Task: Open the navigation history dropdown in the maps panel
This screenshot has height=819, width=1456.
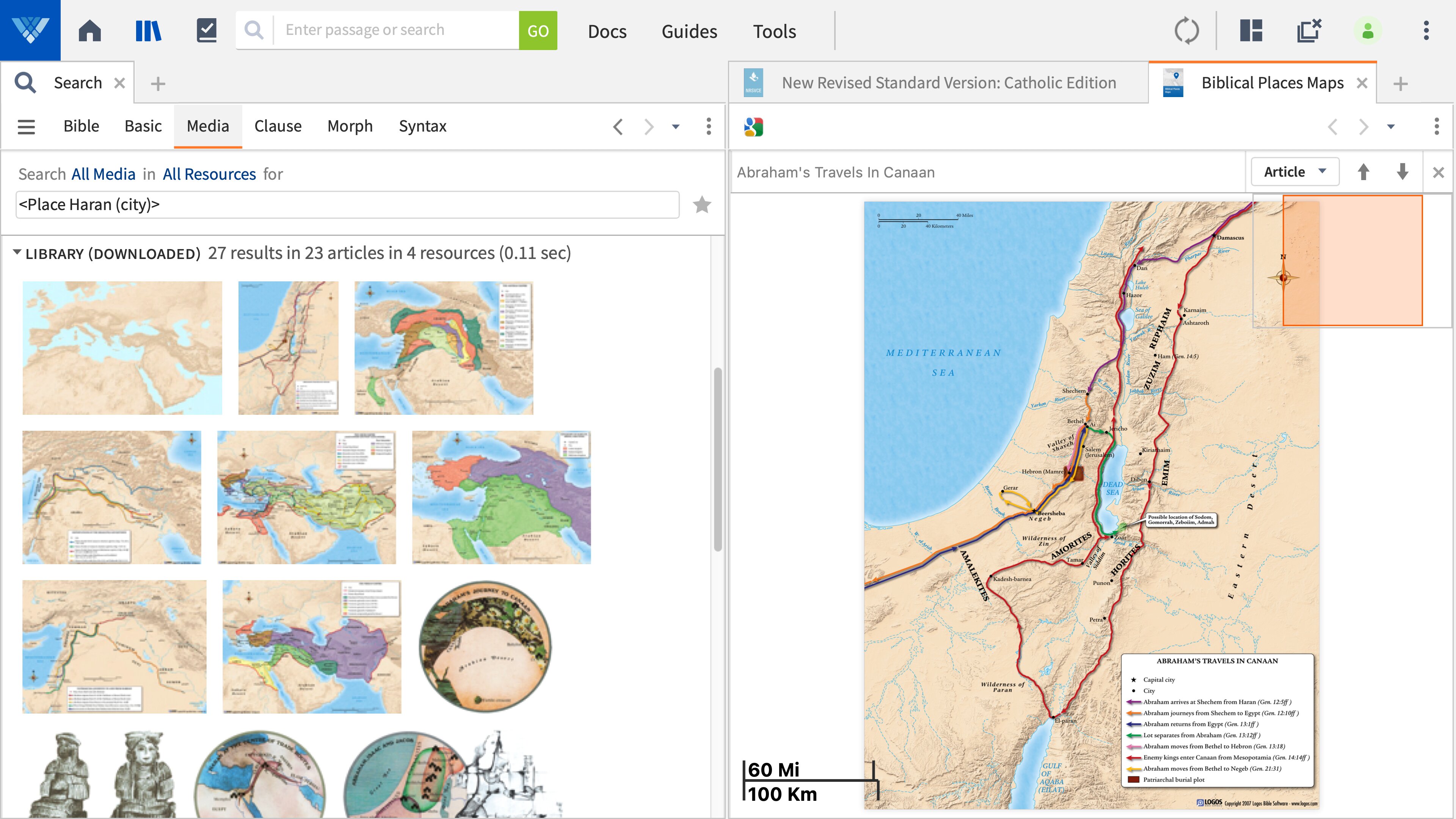Action: [1390, 127]
